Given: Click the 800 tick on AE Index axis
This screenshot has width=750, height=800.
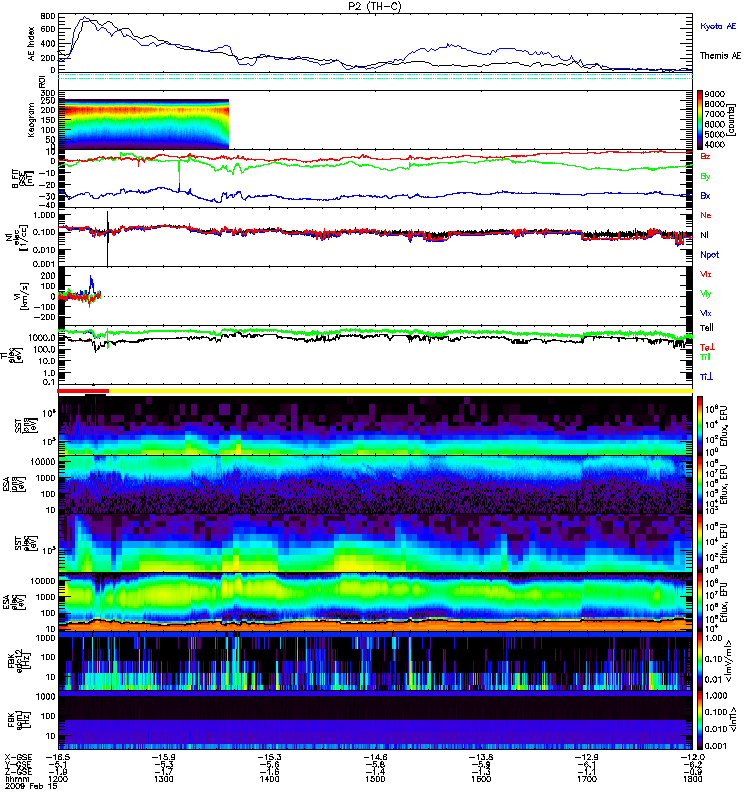Looking at the screenshot, I should (x=48, y=16).
